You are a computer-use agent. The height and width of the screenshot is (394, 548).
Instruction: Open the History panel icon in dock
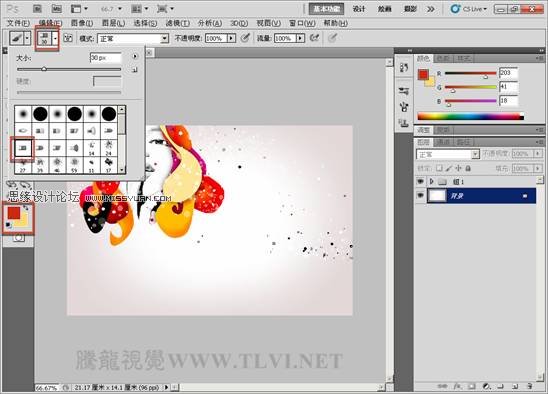404,67
